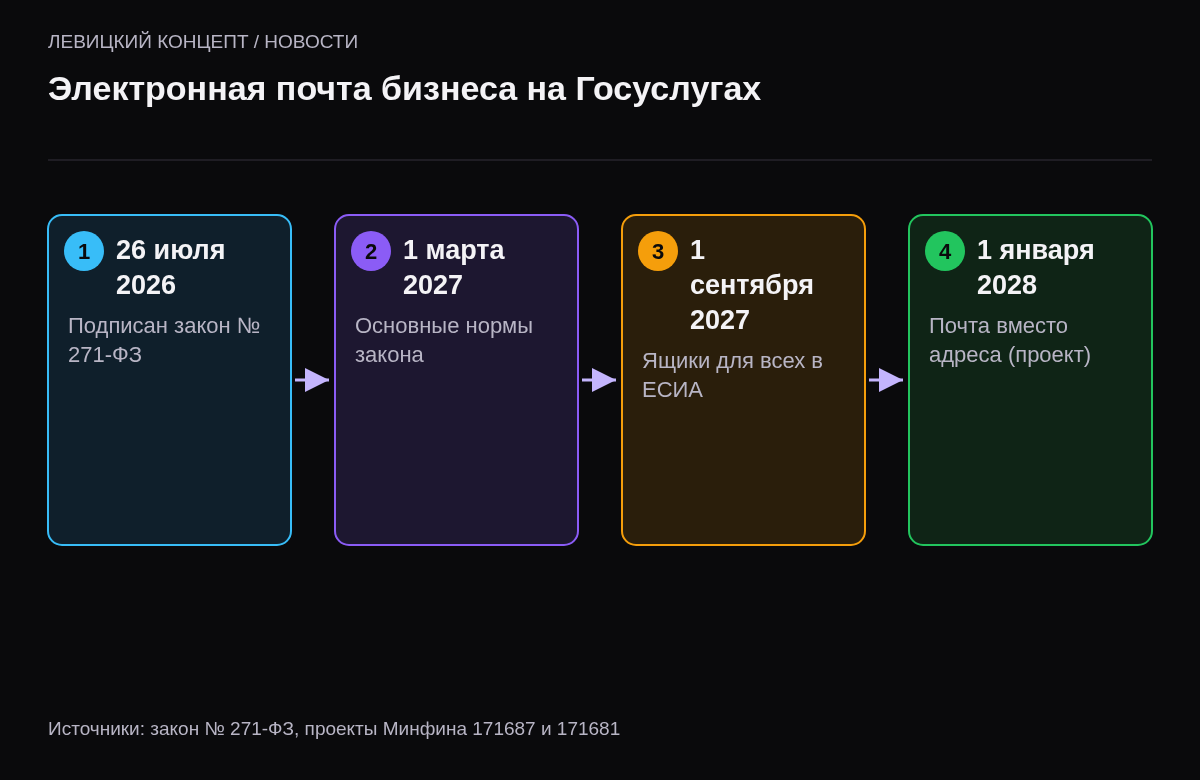The width and height of the screenshot is (1200, 780).
Task: Click 'Почта вместо адреса (проект)' description
Action: pyautogui.click(x=1010, y=340)
